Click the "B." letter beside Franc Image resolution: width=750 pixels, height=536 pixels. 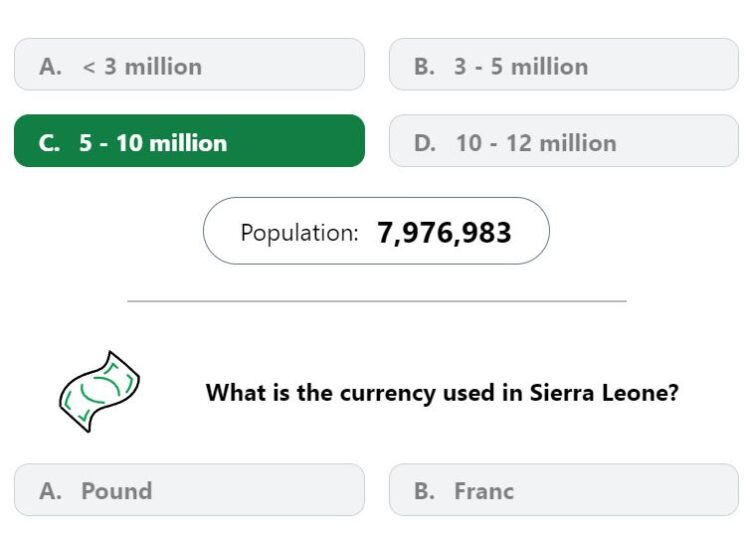(x=424, y=491)
